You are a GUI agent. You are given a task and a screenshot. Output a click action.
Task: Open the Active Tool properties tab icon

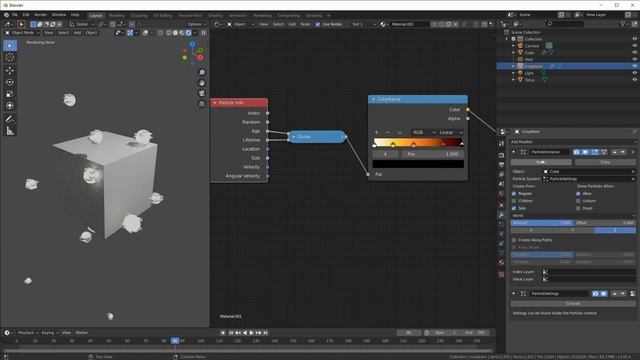click(502, 144)
